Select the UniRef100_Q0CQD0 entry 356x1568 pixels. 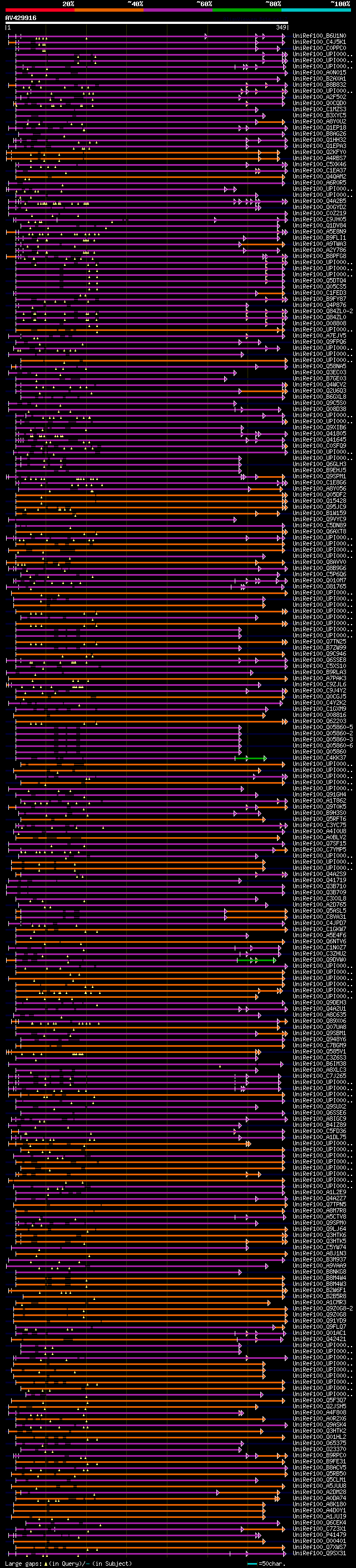(x=319, y=103)
